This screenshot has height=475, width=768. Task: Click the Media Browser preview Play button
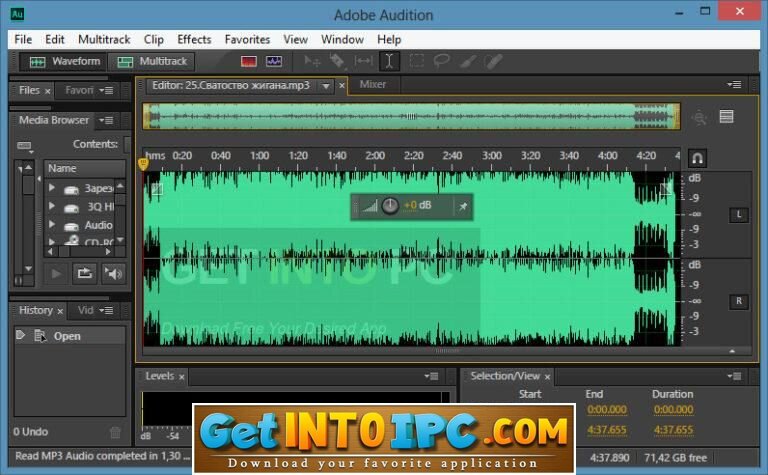tap(56, 273)
